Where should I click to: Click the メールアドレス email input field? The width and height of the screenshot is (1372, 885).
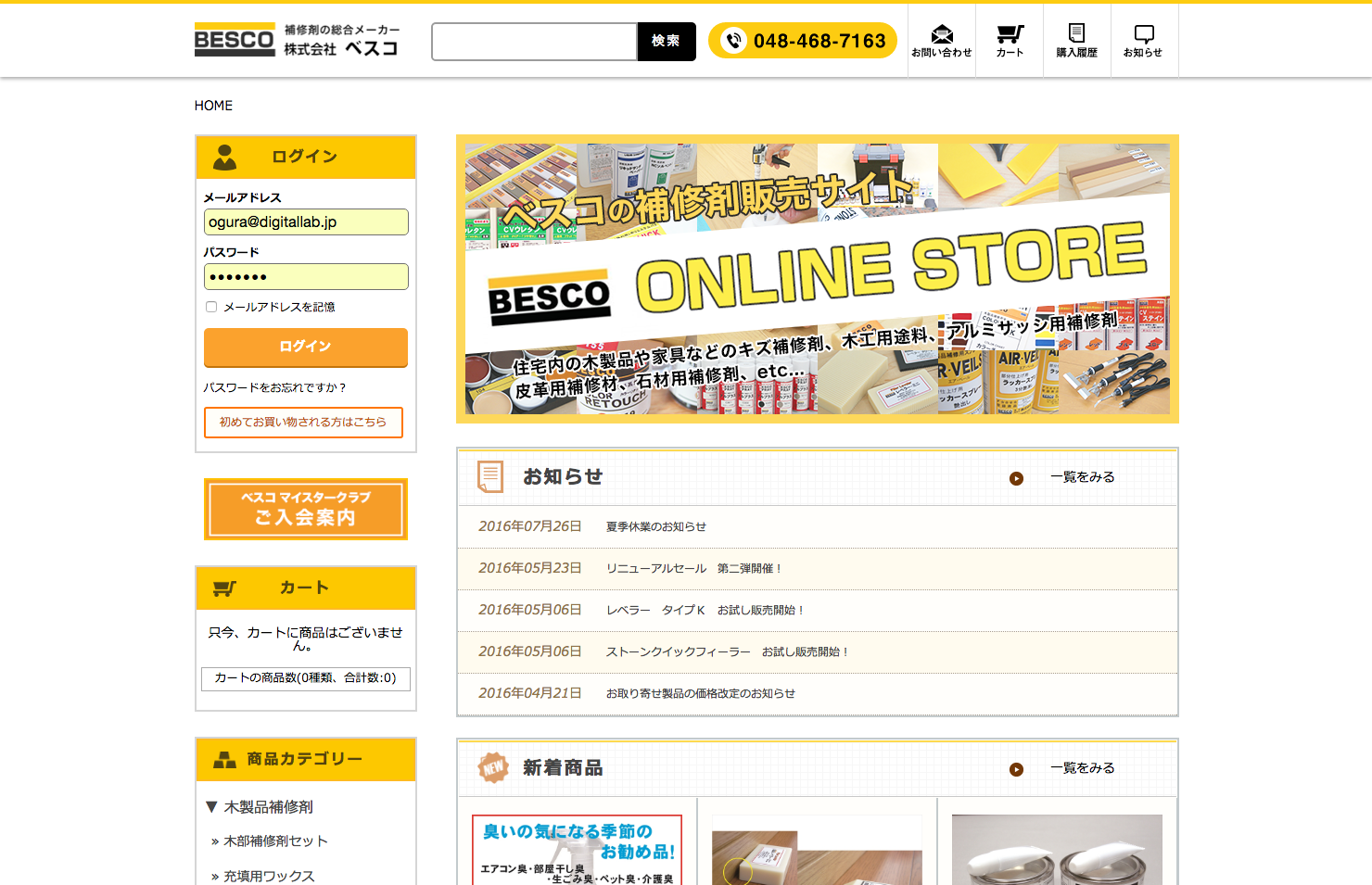[306, 222]
